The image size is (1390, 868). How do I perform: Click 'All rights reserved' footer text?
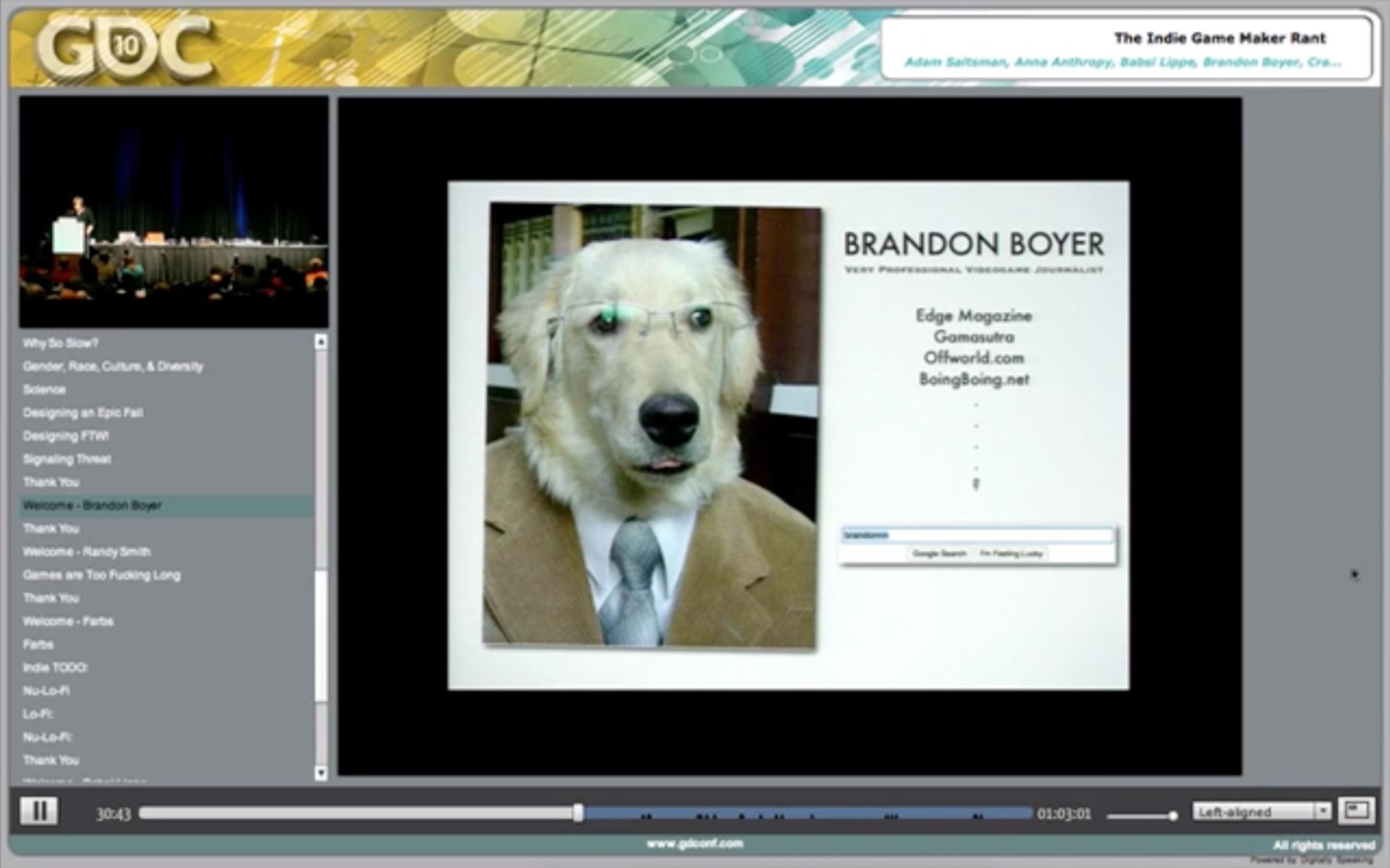(1324, 845)
